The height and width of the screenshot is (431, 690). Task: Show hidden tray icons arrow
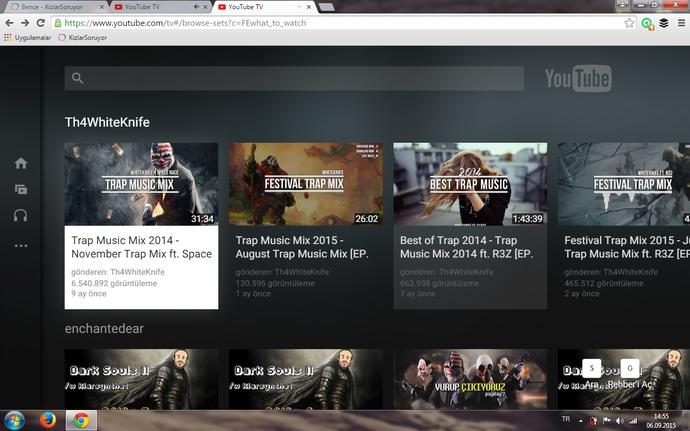point(581,421)
